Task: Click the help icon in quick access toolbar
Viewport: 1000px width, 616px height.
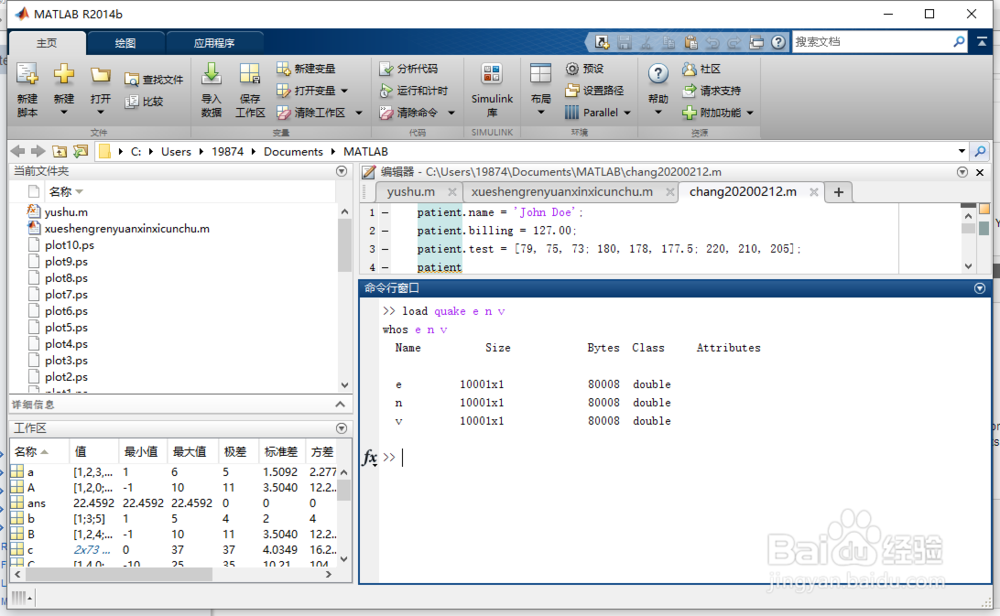Action: [x=778, y=42]
